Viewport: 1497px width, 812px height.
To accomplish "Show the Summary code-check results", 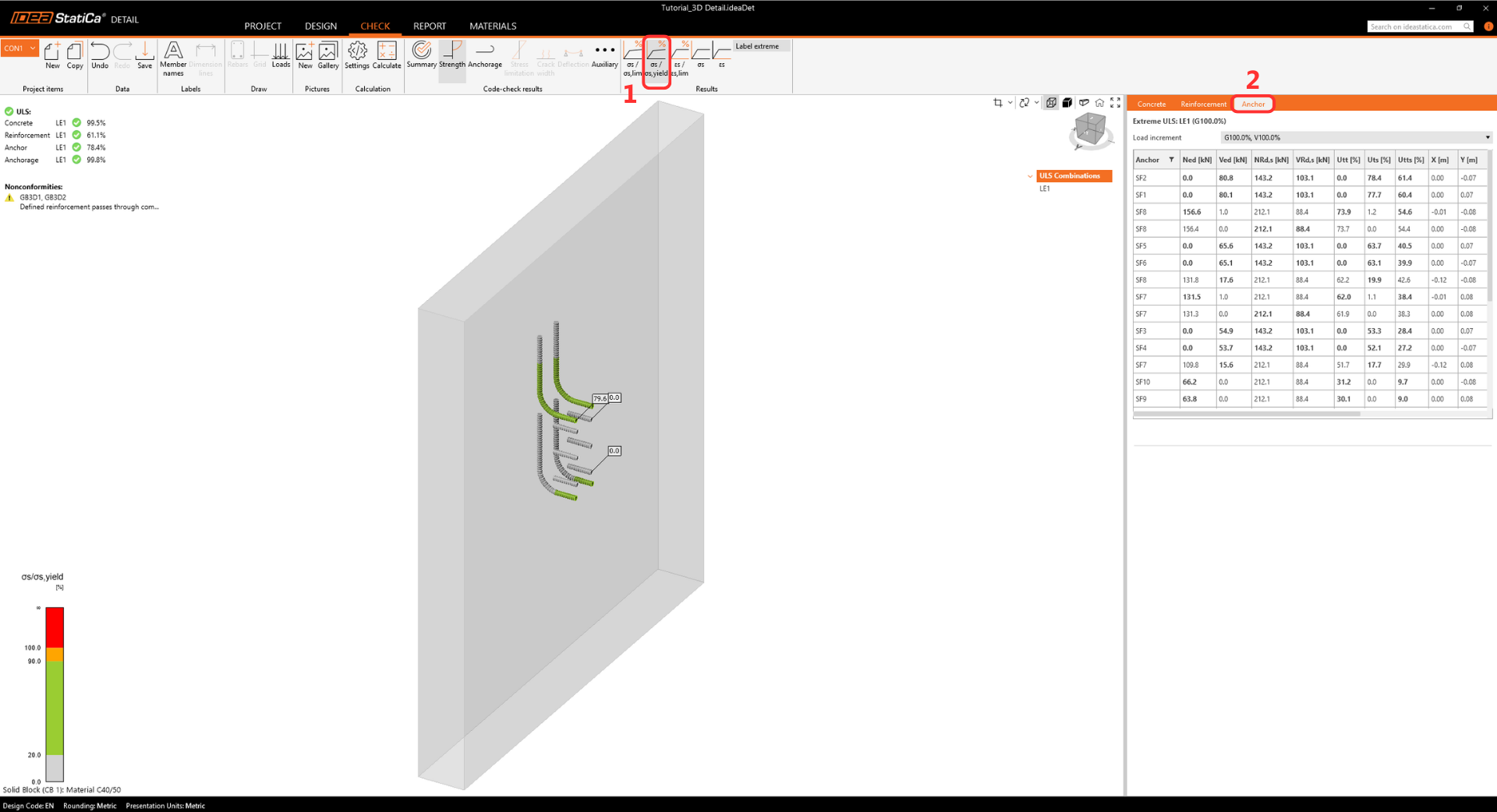I will [x=422, y=55].
